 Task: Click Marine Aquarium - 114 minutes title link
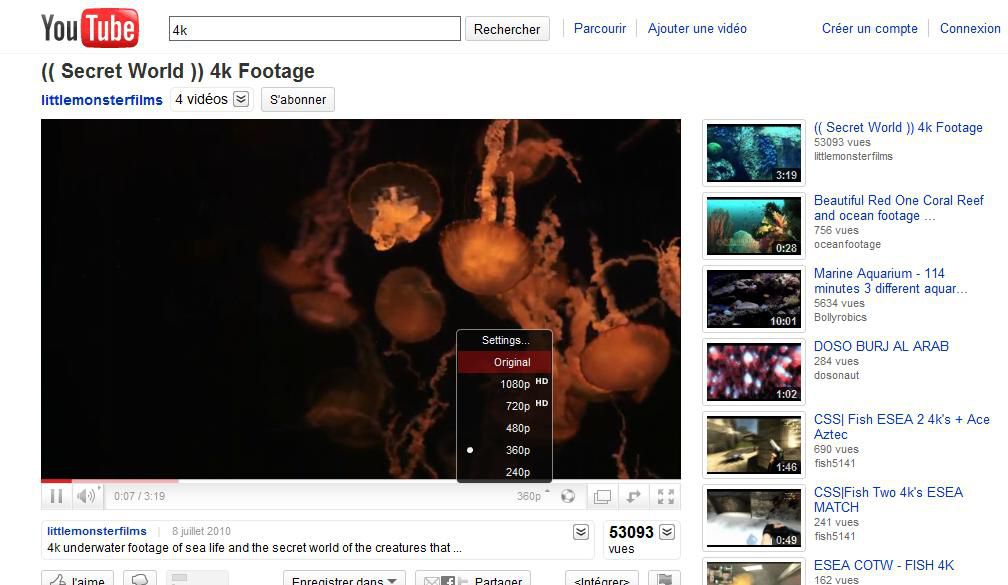point(890,281)
